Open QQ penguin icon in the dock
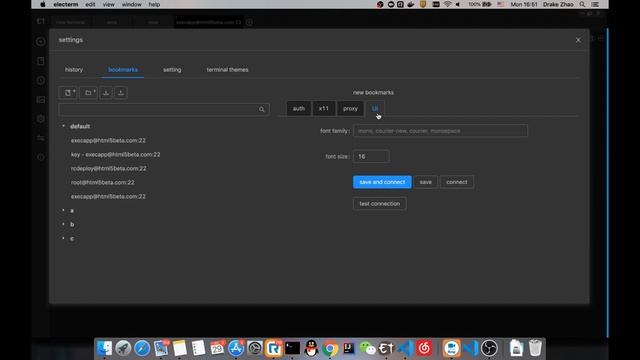Viewport: 640px width, 360px height. (x=311, y=348)
